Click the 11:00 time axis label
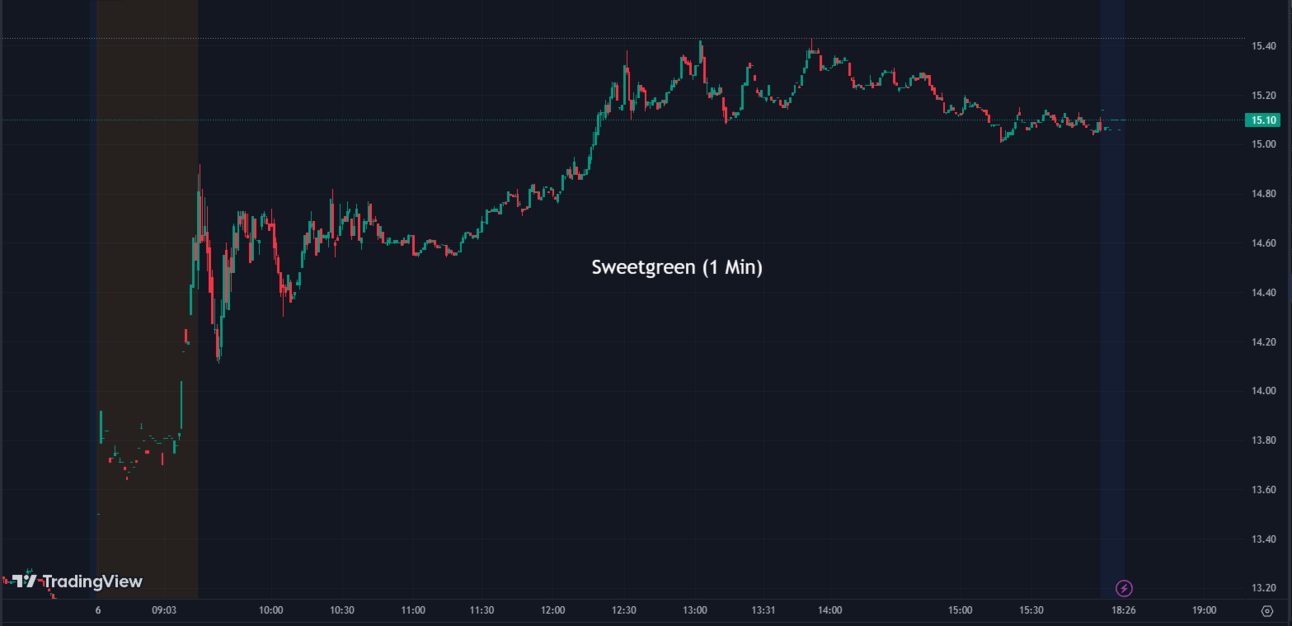 tap(413, 610)
